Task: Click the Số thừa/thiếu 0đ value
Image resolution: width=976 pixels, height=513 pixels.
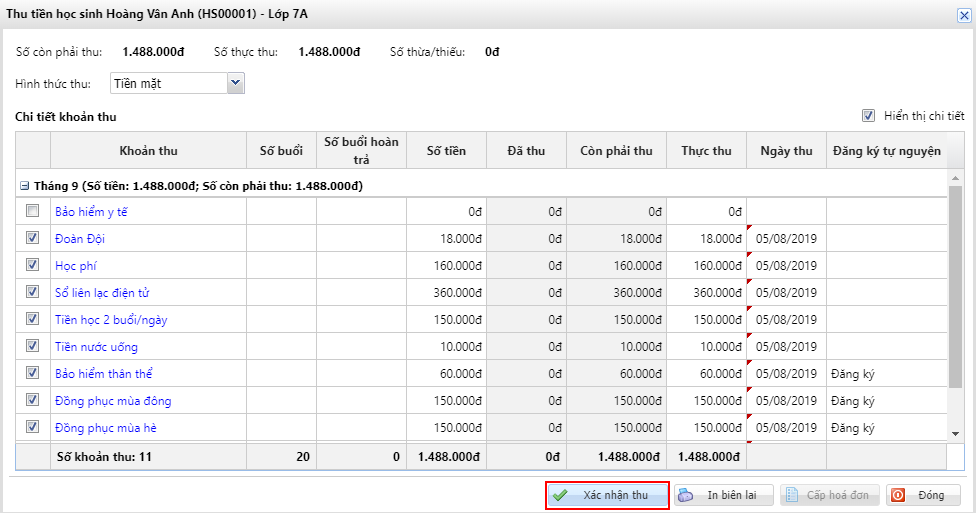Action: [492, 52]
